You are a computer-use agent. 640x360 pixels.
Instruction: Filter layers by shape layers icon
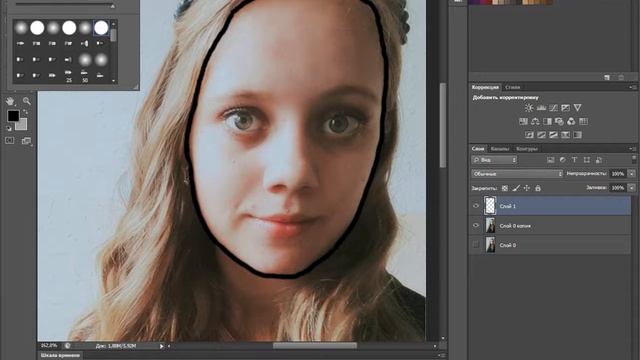point(587,160)
